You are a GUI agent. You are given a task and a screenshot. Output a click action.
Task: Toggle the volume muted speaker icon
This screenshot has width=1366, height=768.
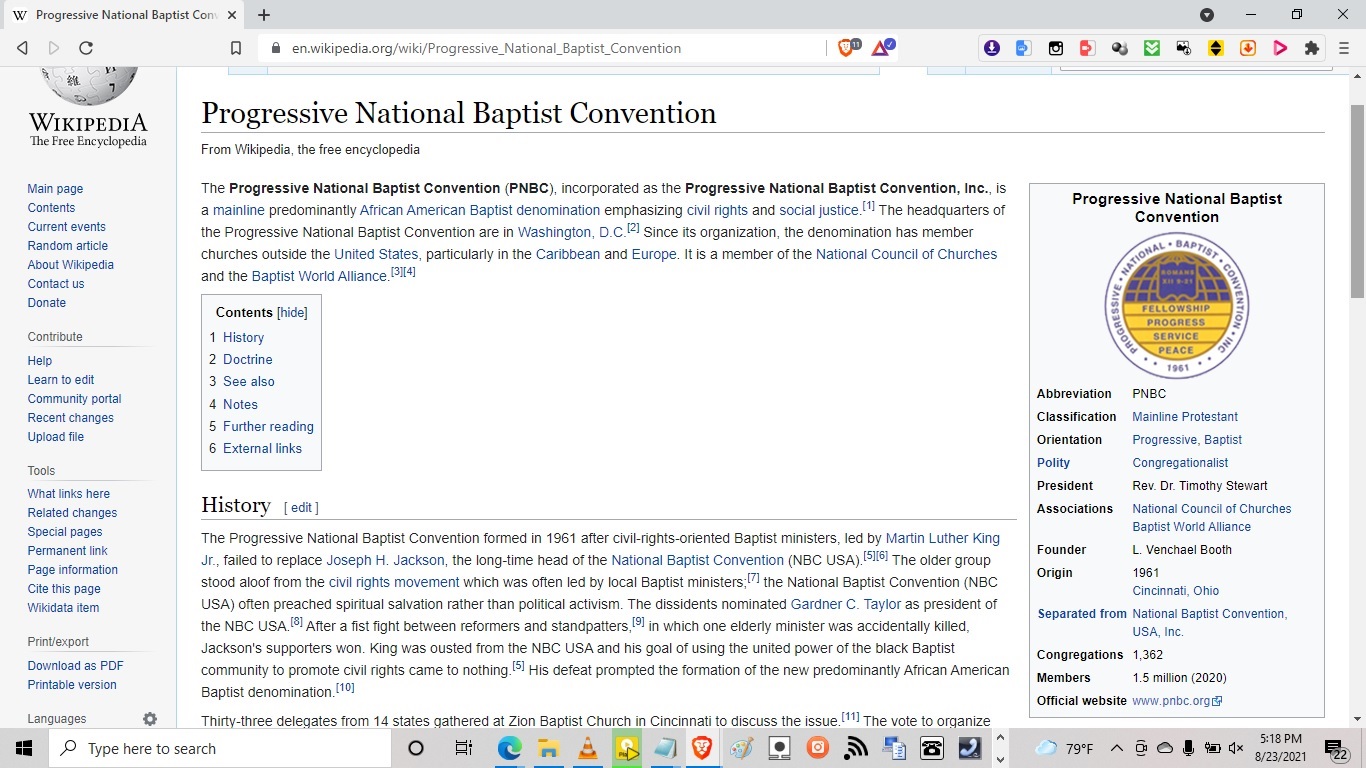(x=1236, y=748)
